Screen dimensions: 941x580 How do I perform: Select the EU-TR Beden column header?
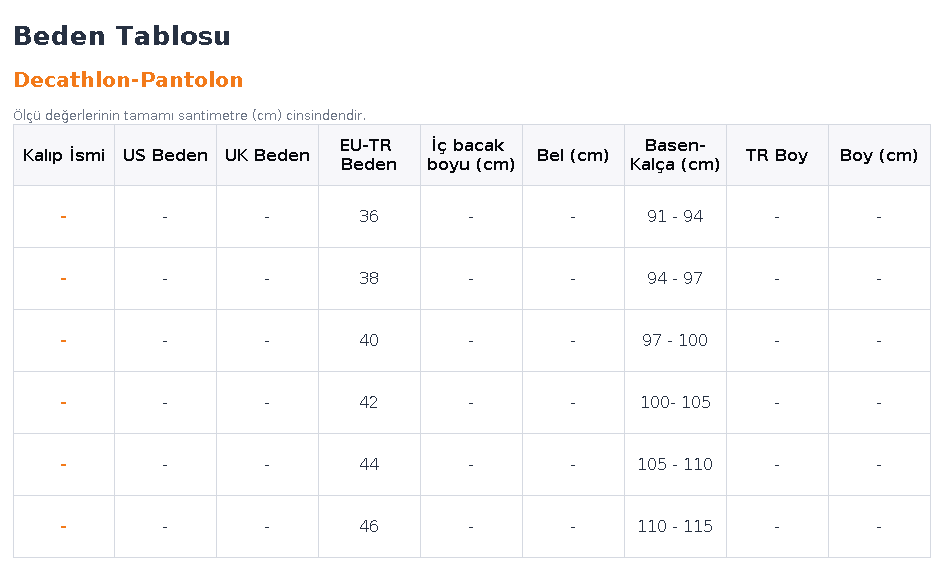click(x=369, y=155)
